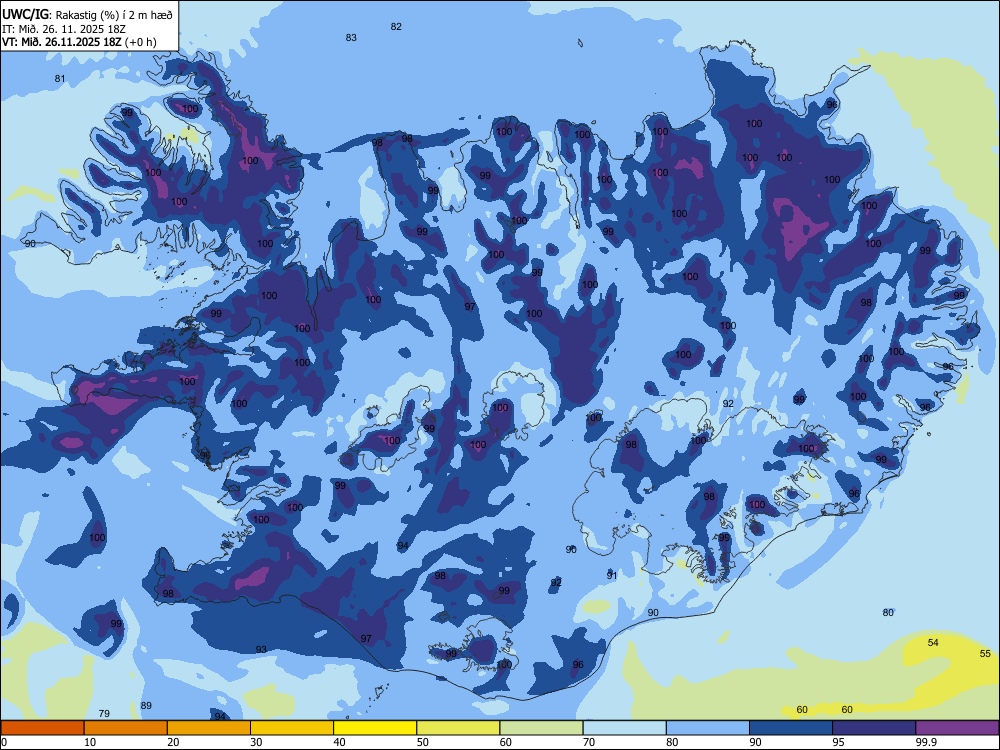The image size is (1000, 750).
Task: Click the 20–30 amber legend swatch
Action: pyautogui.click(x=209, y=728)
